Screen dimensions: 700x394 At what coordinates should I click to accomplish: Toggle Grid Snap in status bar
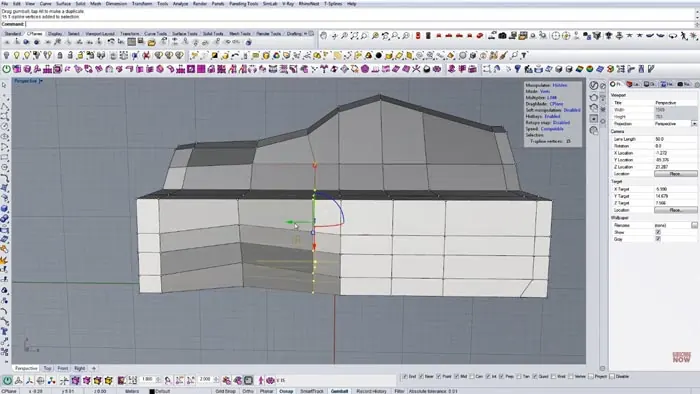[225, 391]
